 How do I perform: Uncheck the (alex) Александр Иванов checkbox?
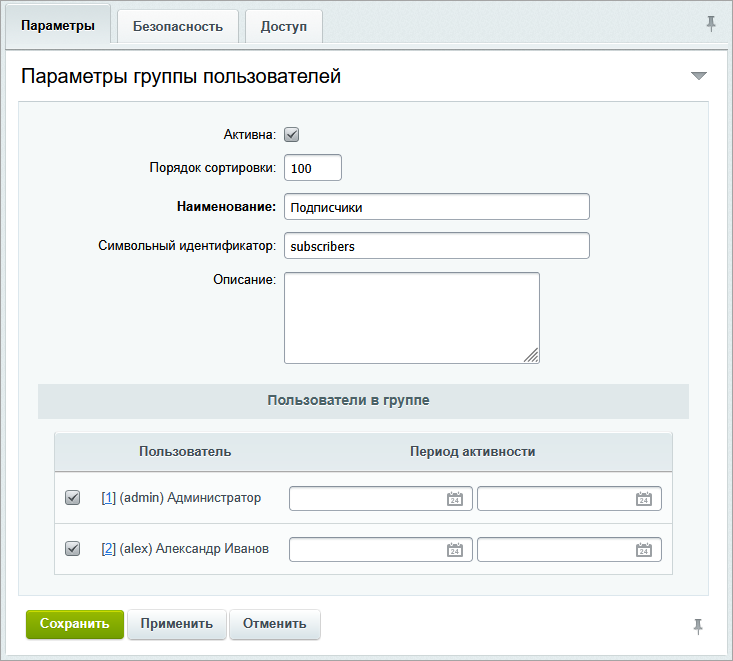(72, 549)
